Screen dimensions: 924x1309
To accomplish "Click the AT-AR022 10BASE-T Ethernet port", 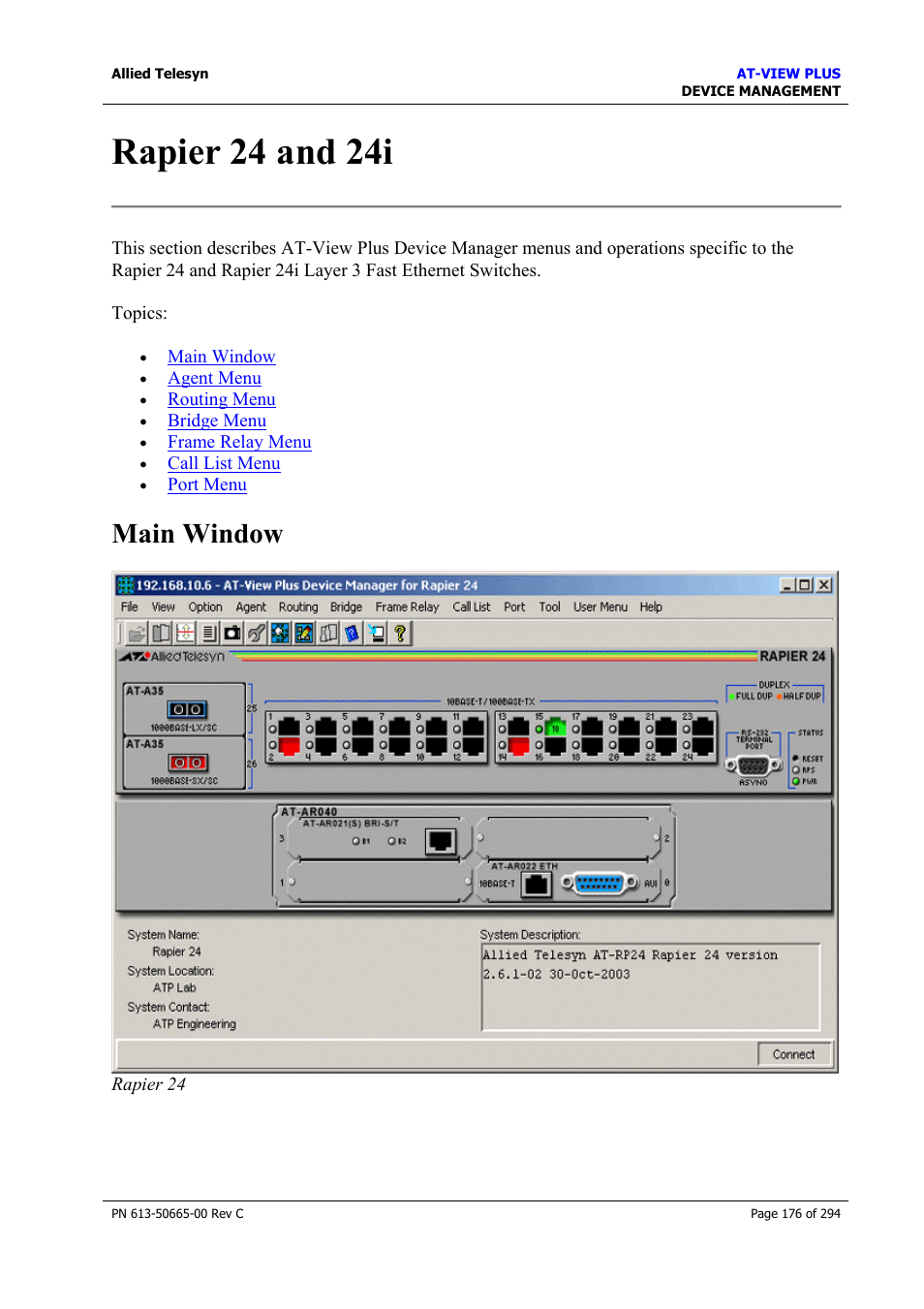I will pos(536,884).
